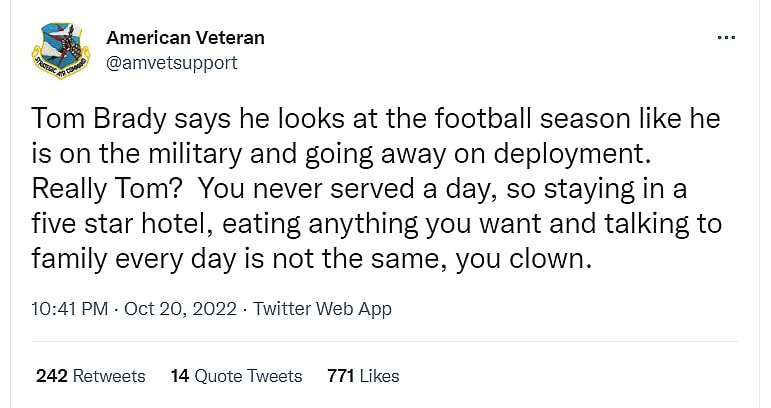View the 242 Retweets list

pos(90,376)
